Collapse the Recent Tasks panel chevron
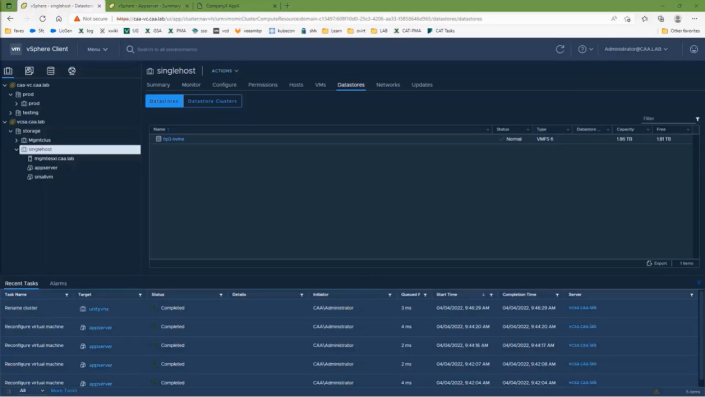 [699, 283]
